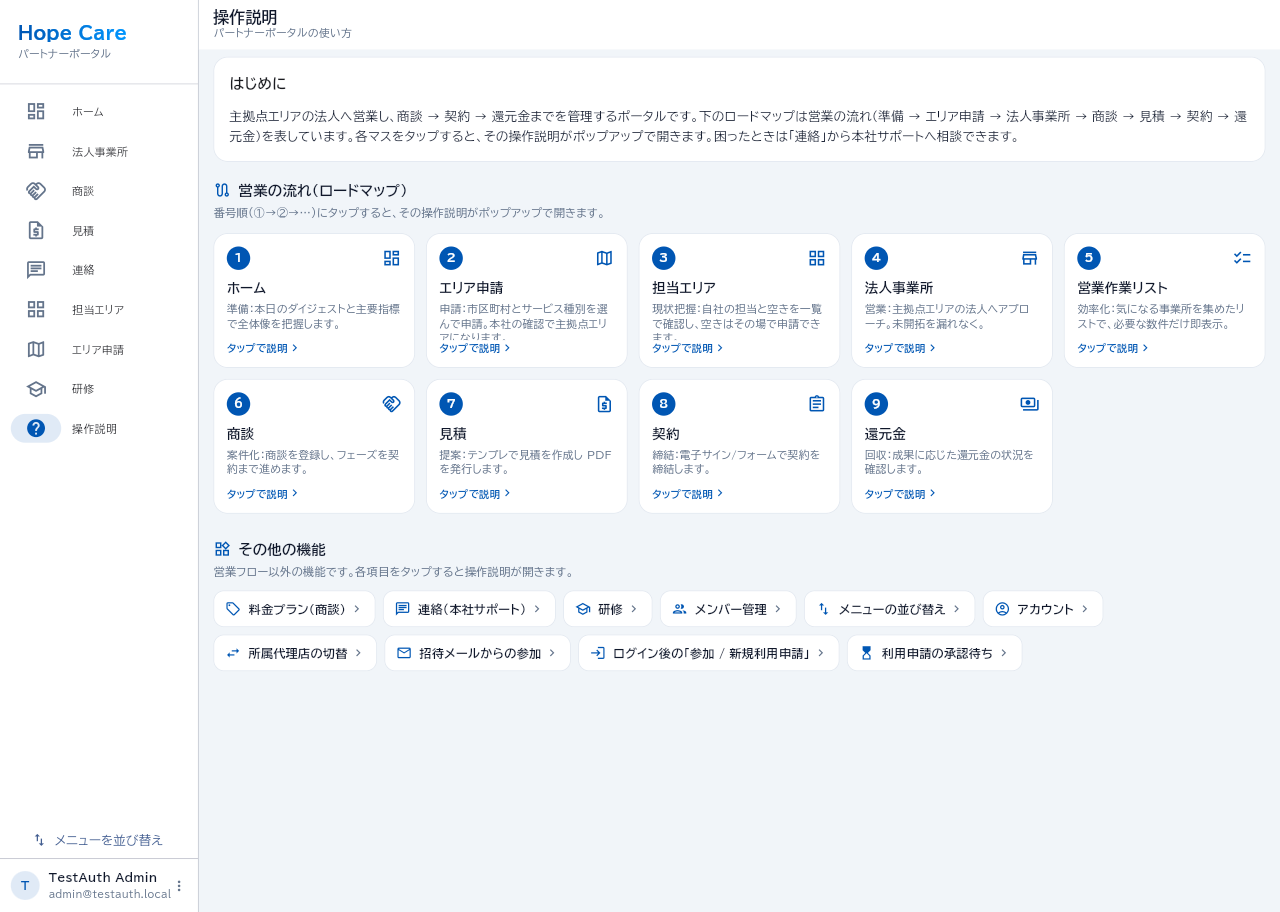Expand the 研修 explanation chip
The height and width of the screenshot is (912, 1280).
tap(608, 609)
